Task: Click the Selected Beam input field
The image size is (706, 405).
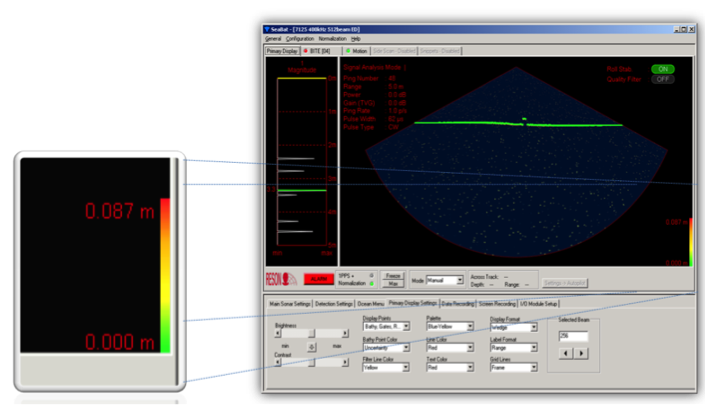Action: point(573,336)
